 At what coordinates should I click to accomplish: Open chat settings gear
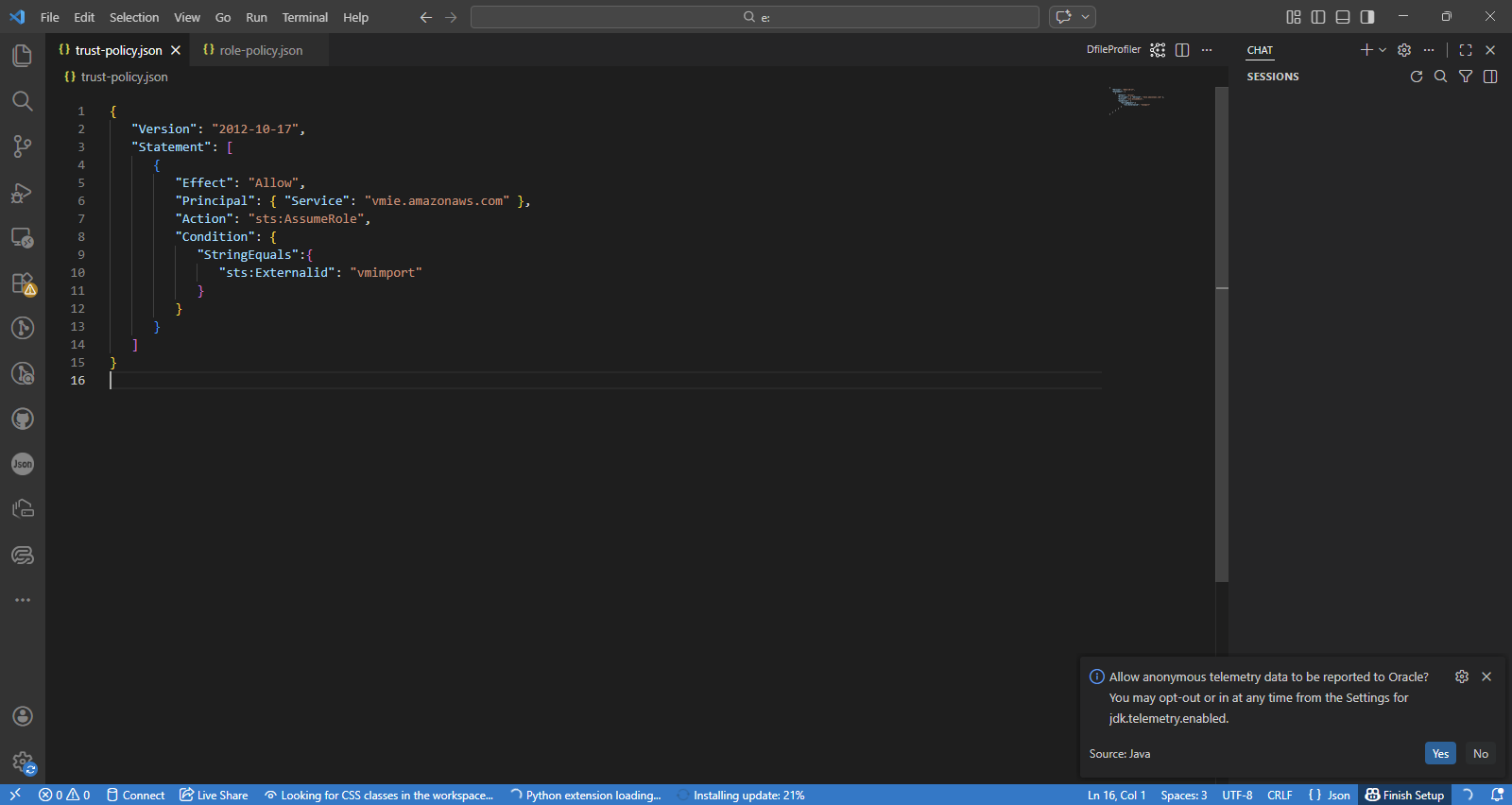tap(1404, 50)
